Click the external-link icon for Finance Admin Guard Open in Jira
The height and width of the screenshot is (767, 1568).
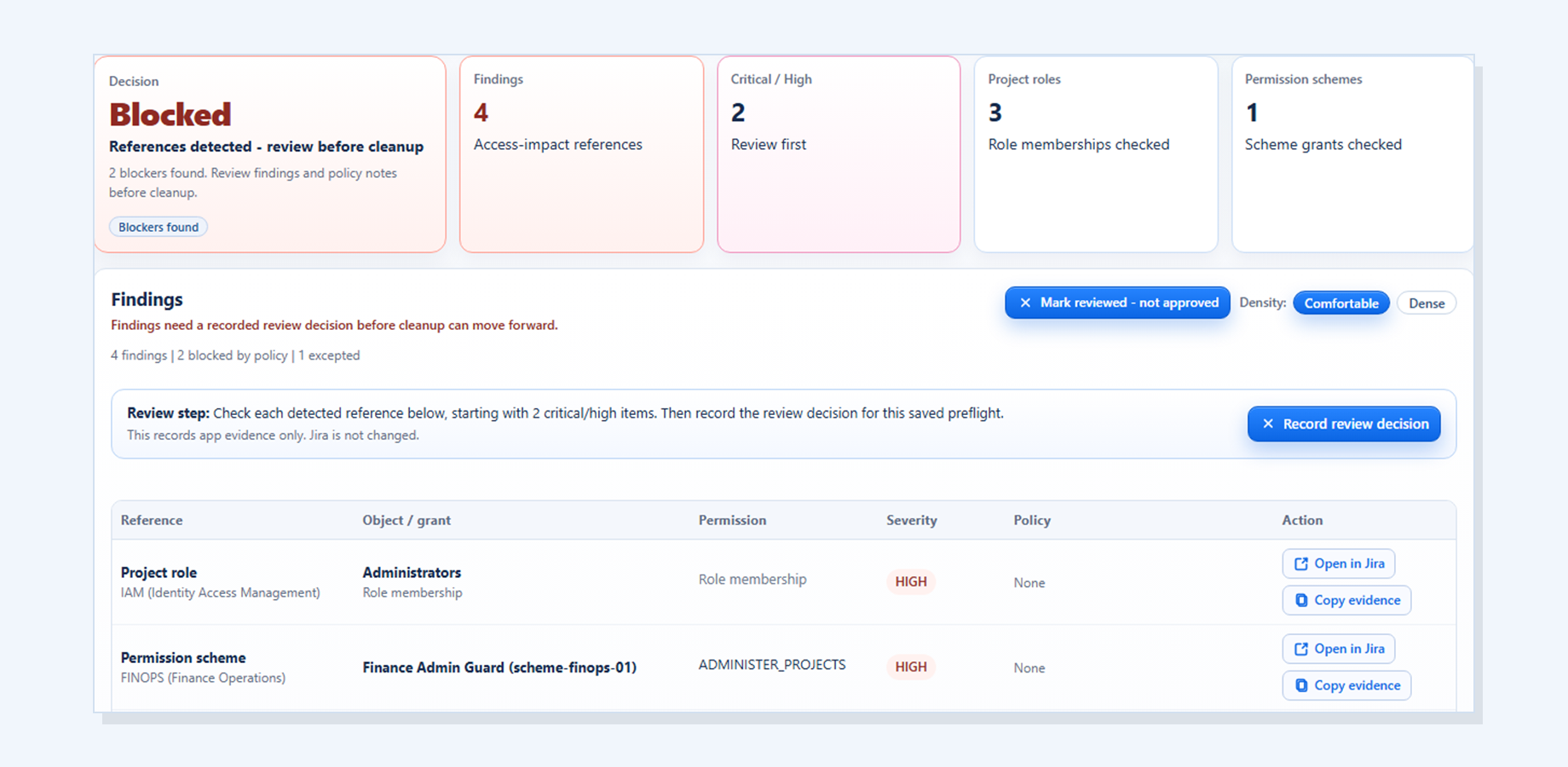point(1301,649)
